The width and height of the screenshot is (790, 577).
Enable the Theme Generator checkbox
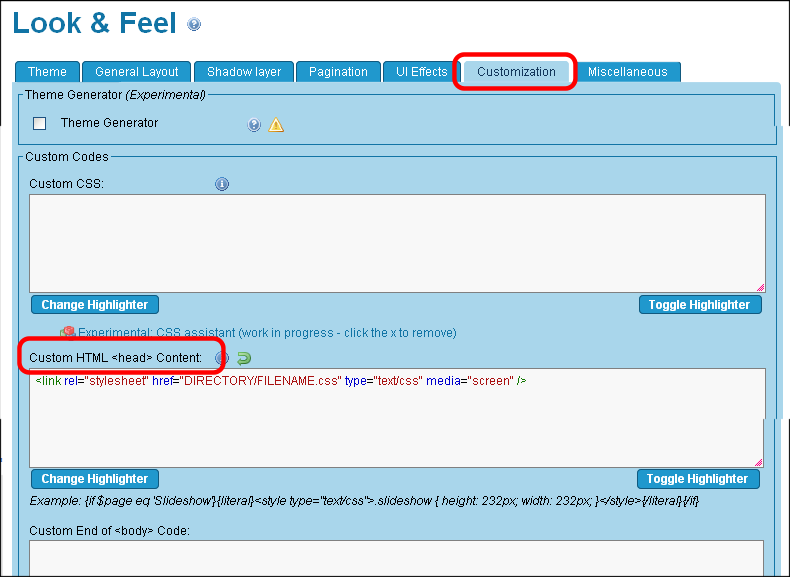[x=40, y=124]
